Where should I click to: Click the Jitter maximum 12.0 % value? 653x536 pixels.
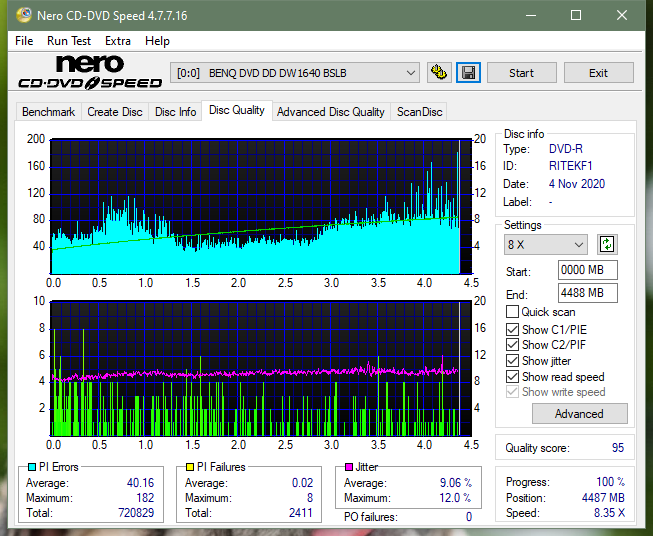[x=456, y=498]
